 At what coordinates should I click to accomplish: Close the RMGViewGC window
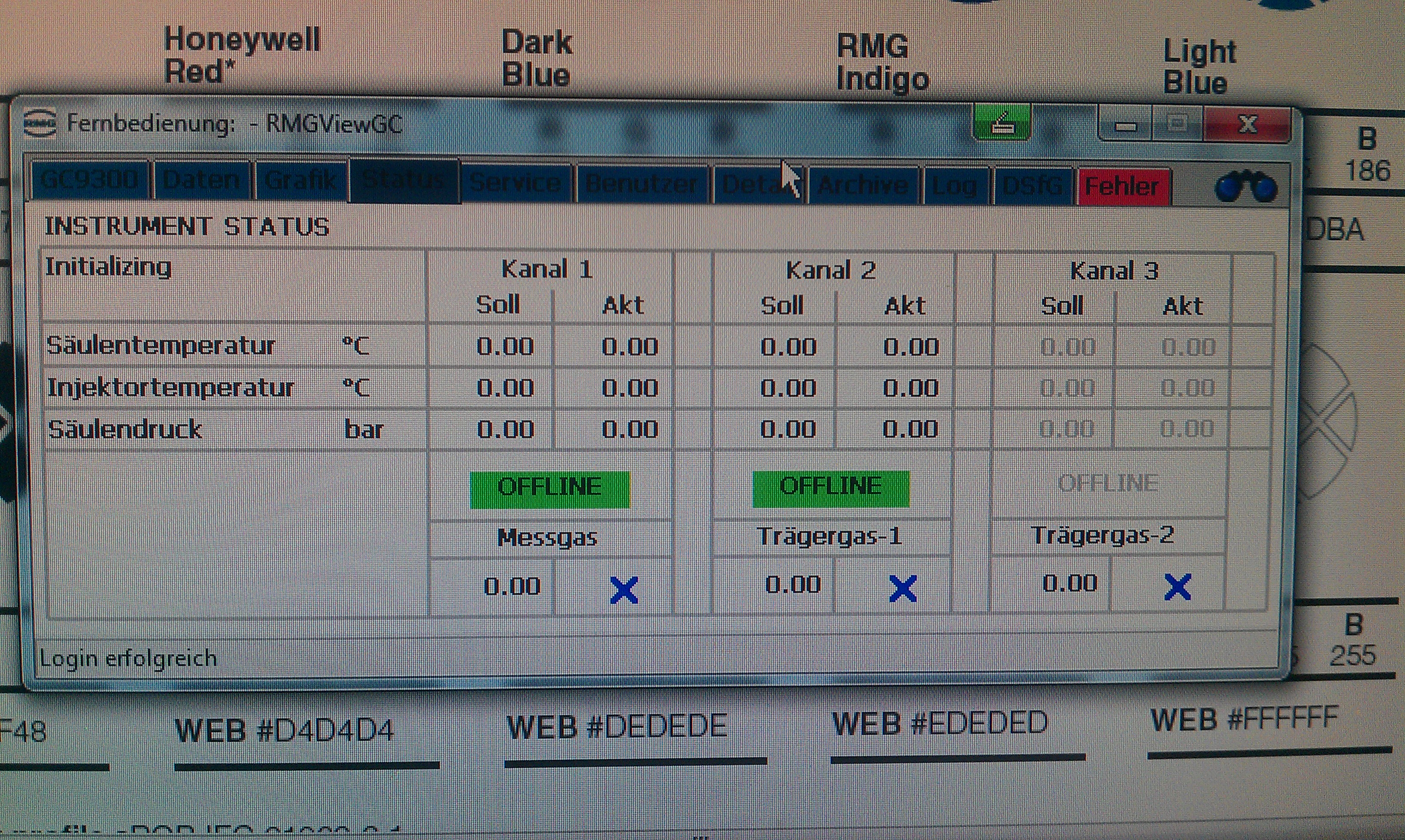pyautogui.click(x=1247, y=124)
